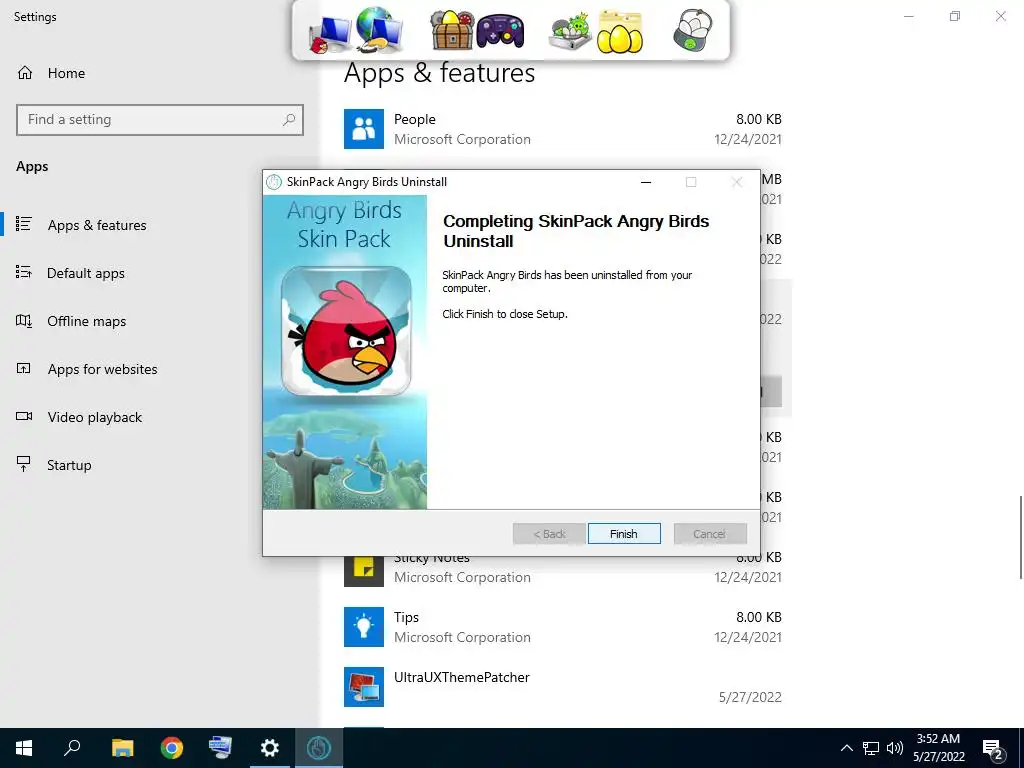The image size is (1024, 768).
Task: Click the Apps & features list icon
Action: [24, 224]
